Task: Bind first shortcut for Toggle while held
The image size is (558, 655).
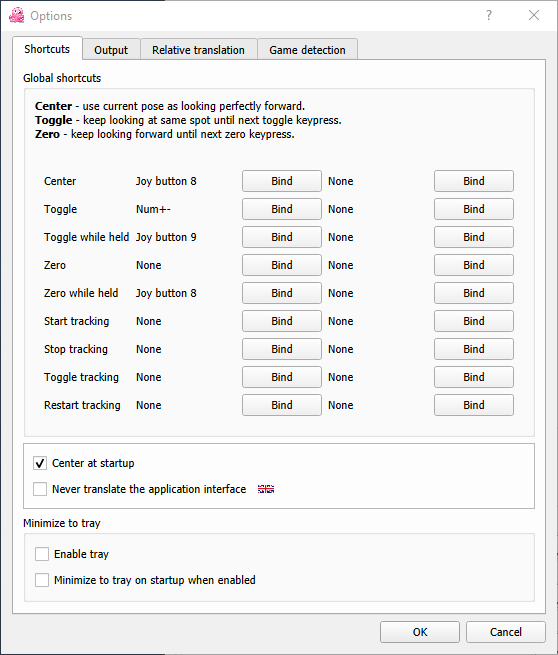Action: coord(282,237)
